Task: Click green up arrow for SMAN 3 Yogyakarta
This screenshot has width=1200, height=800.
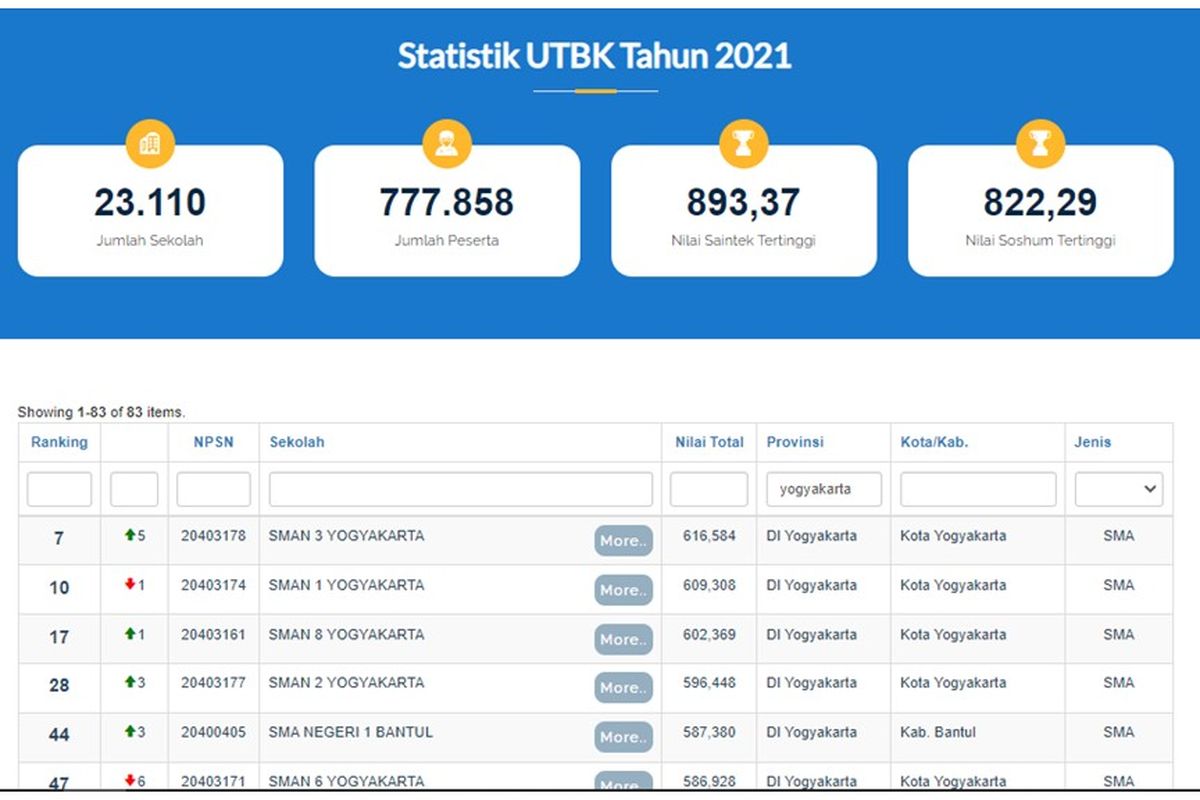Action: pos(129,536)
